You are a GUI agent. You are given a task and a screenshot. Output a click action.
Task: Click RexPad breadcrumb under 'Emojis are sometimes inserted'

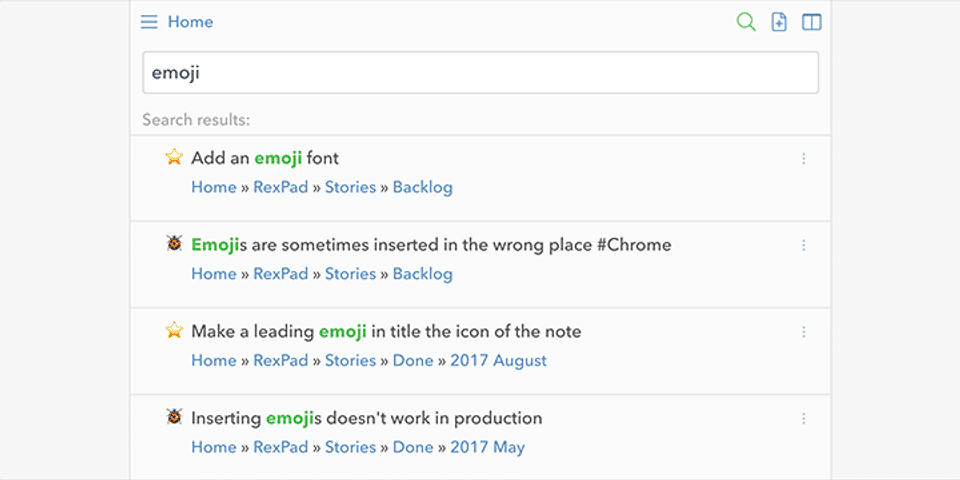280,274
